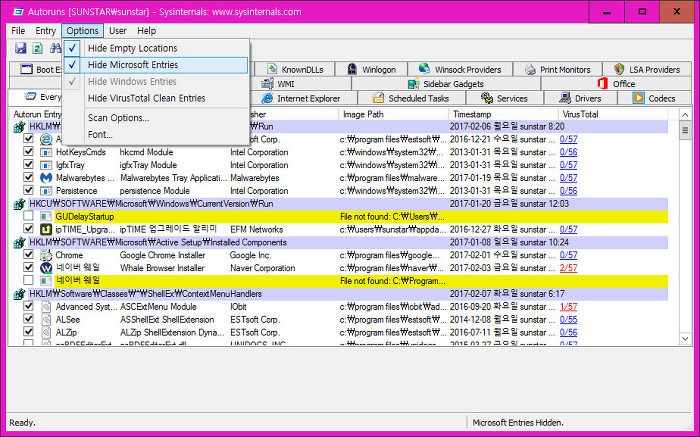Viewport: 700px width, 437px height.
Task: Click the Advanced Syst... entry file icon
Action: 46,307
